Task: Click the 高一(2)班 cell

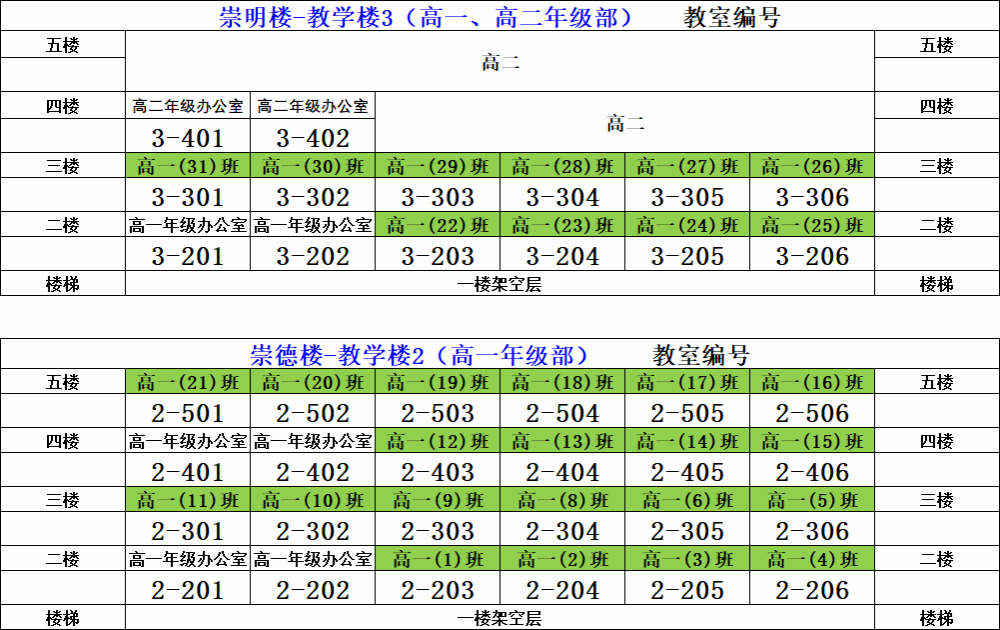Action: coord(562,559)
